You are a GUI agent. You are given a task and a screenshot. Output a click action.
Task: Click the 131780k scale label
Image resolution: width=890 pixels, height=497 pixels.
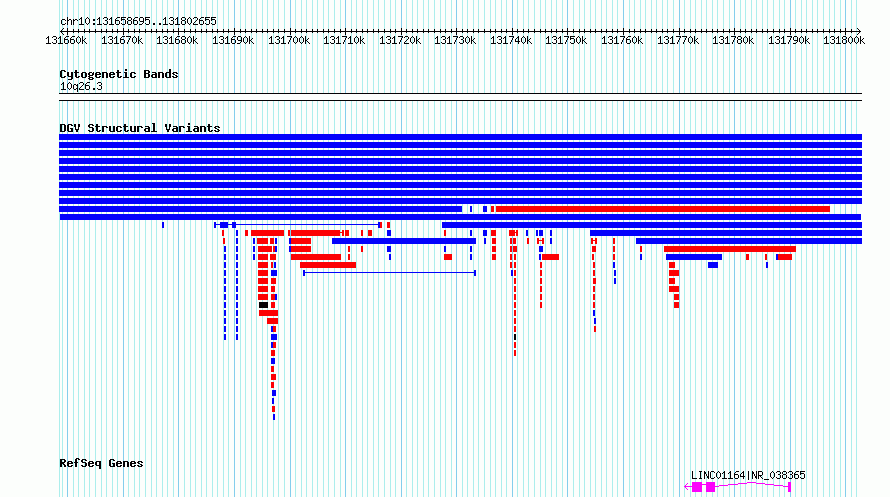[733, 40]
